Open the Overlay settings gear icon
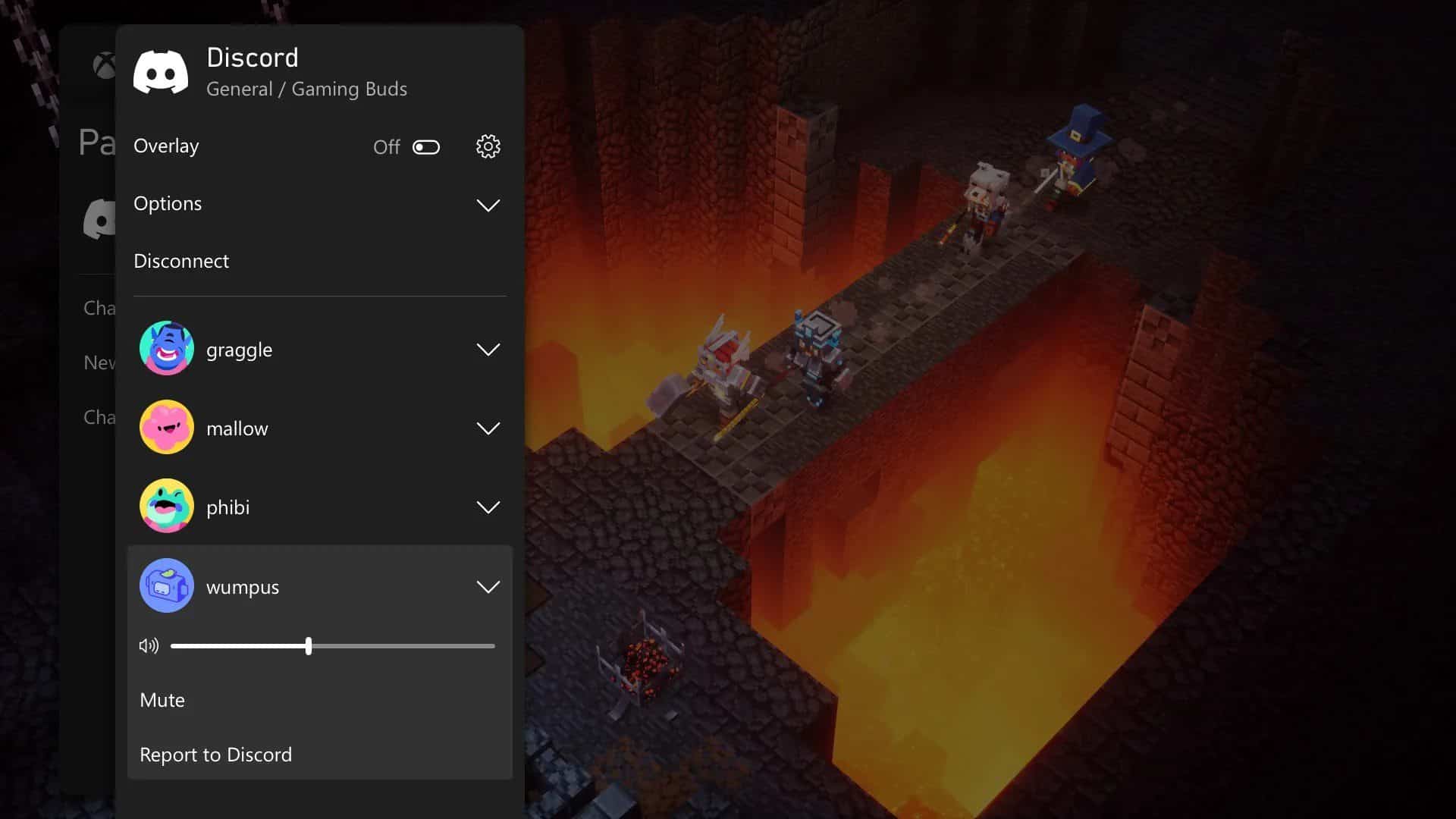This screenshot has height=819, width=1456. 488,147
